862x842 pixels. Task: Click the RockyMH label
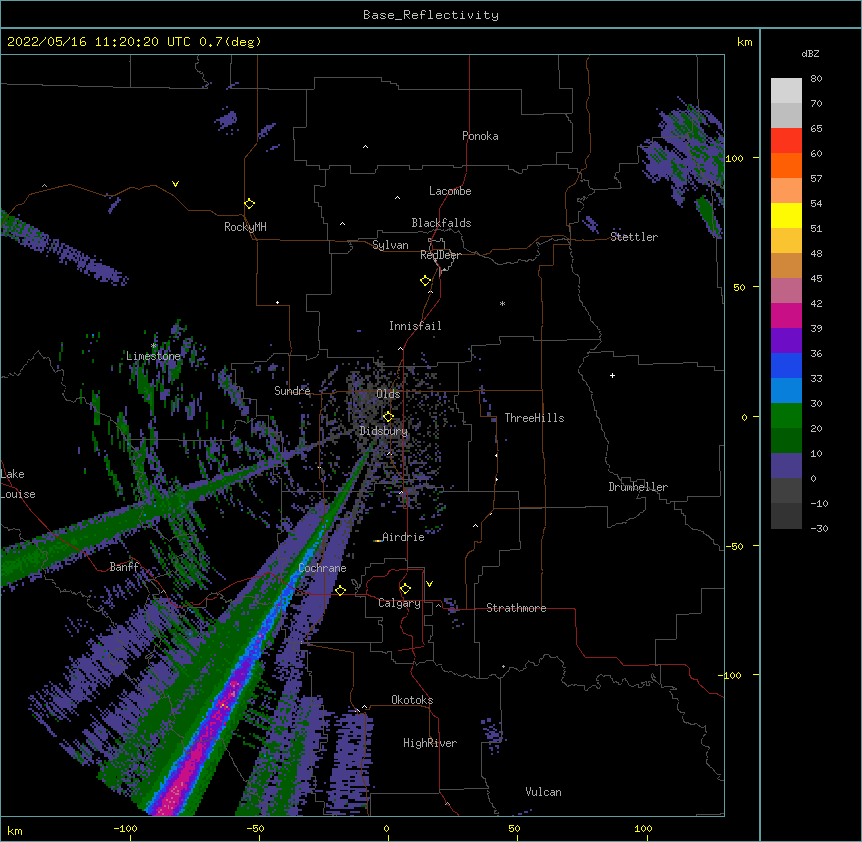(245, 227)
